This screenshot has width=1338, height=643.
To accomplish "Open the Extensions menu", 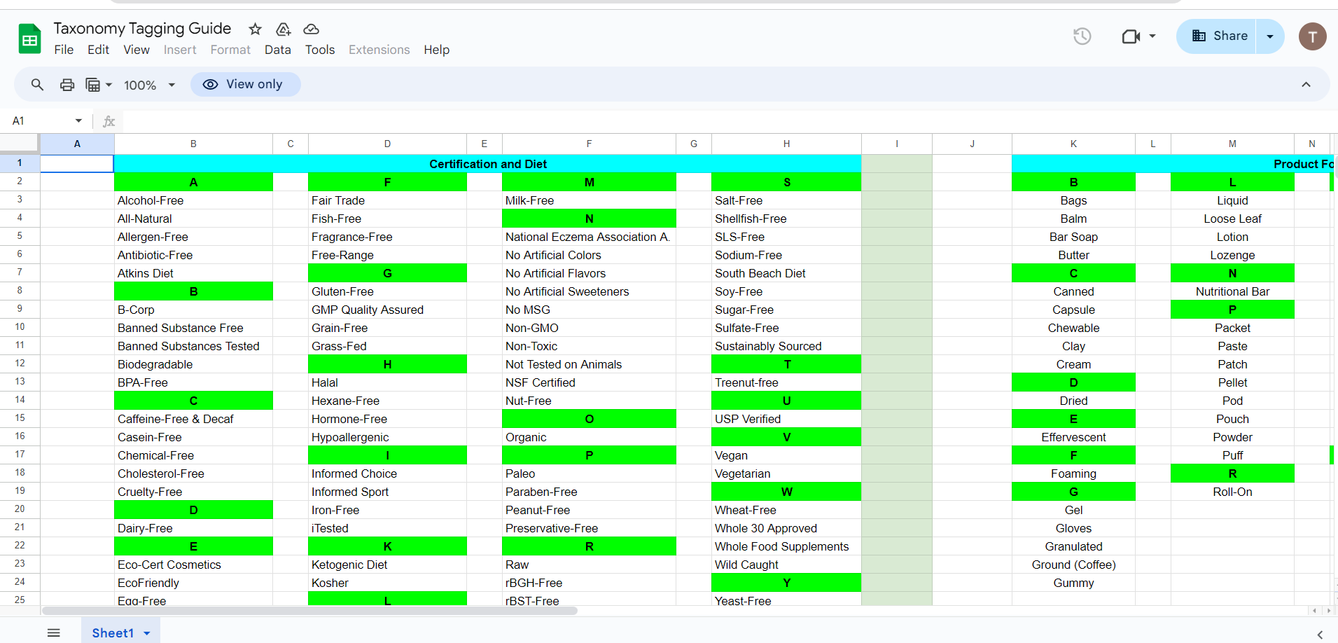I will pyautogui.click(x=379, y=50).
